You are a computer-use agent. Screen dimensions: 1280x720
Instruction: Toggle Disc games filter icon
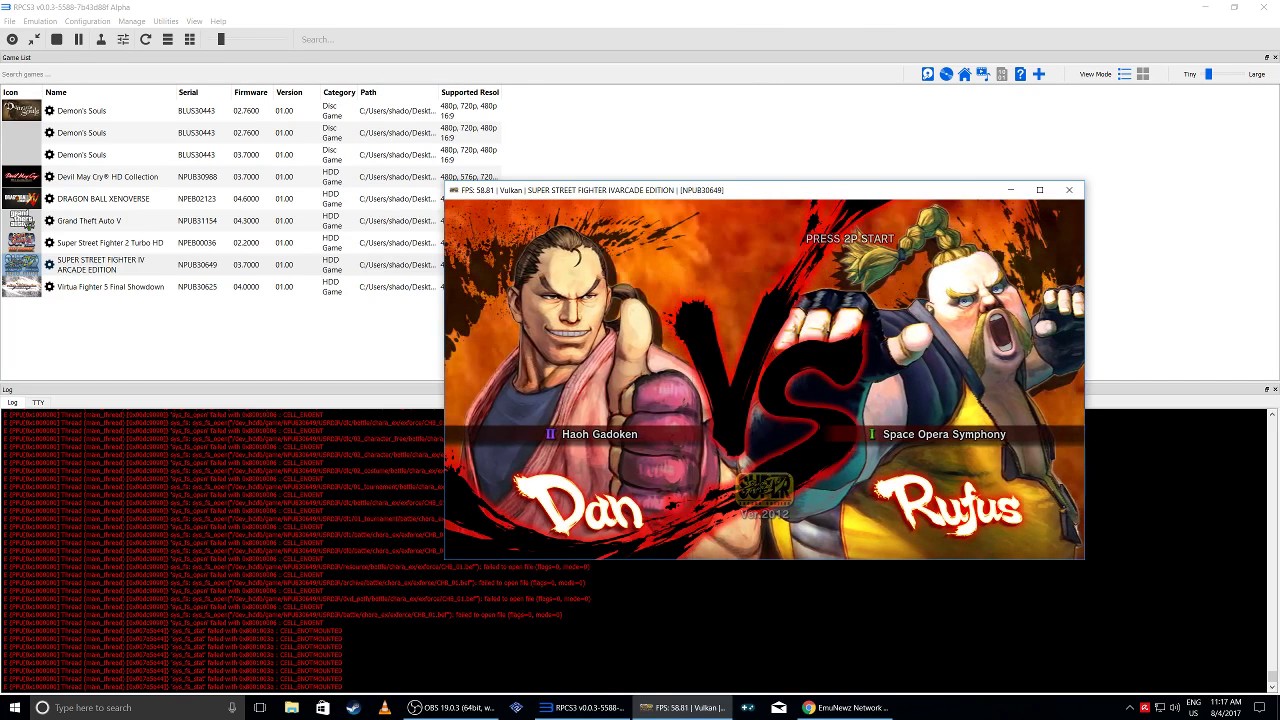click(x=946, y=74)
